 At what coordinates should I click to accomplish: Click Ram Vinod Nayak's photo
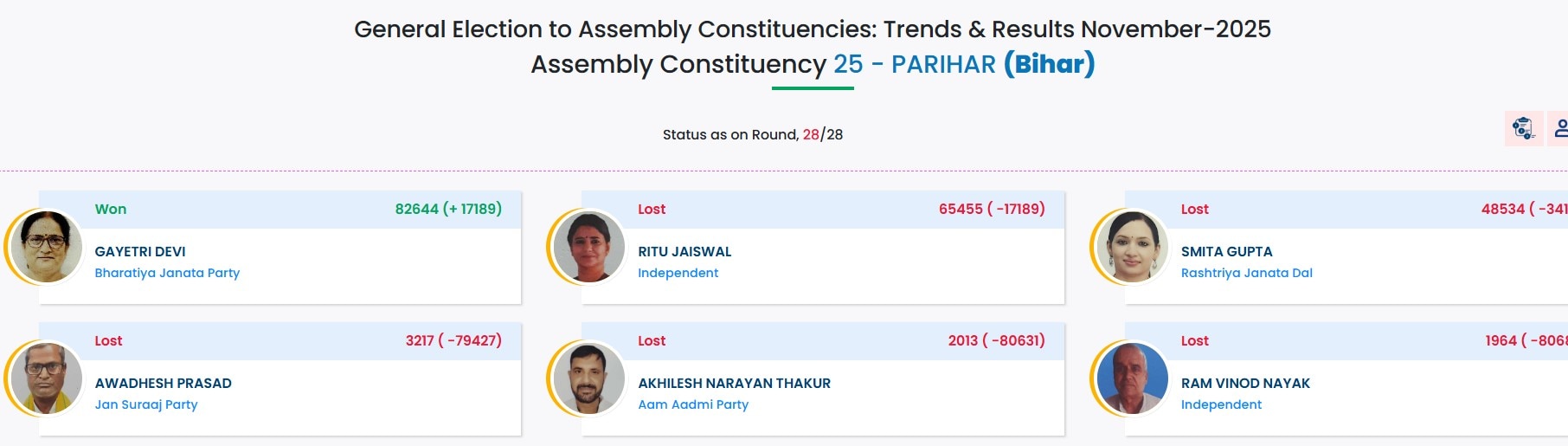tap(1132, 378)
